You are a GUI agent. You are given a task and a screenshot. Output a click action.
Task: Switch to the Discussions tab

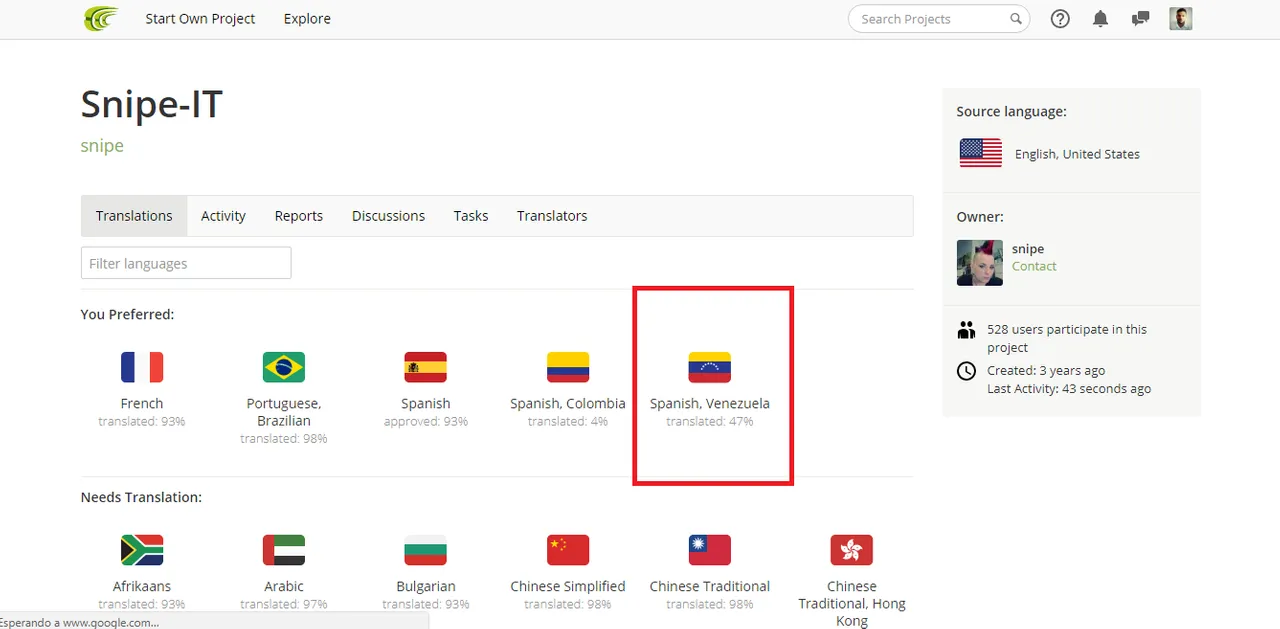(388, 216)
